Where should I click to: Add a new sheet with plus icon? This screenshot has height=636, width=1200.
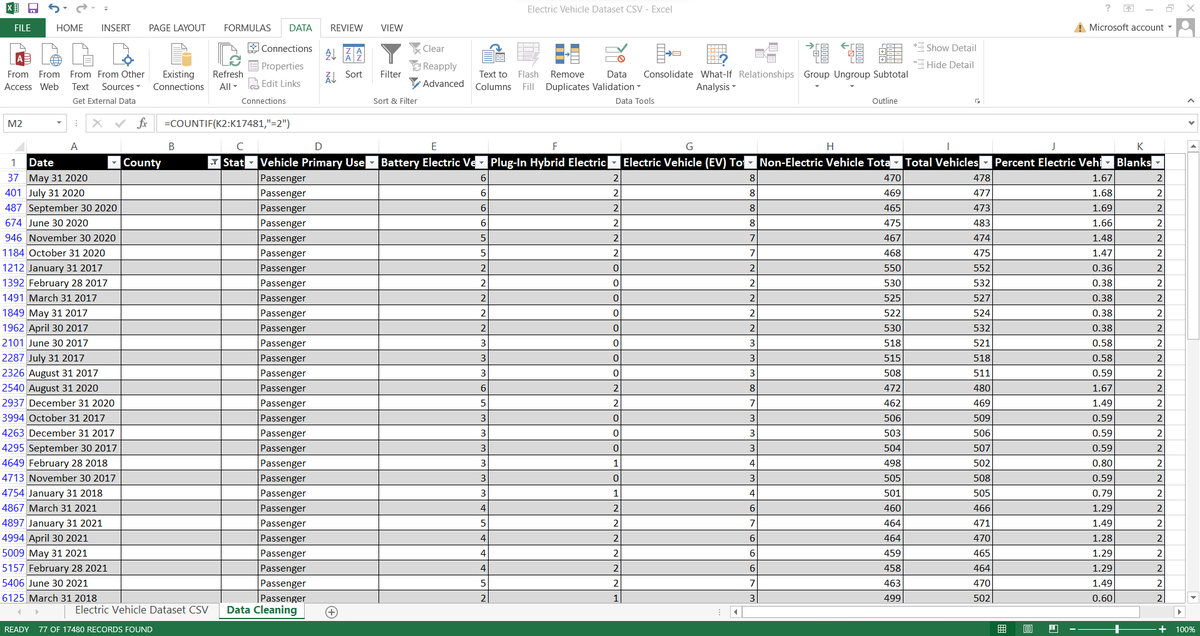(330, 611)
